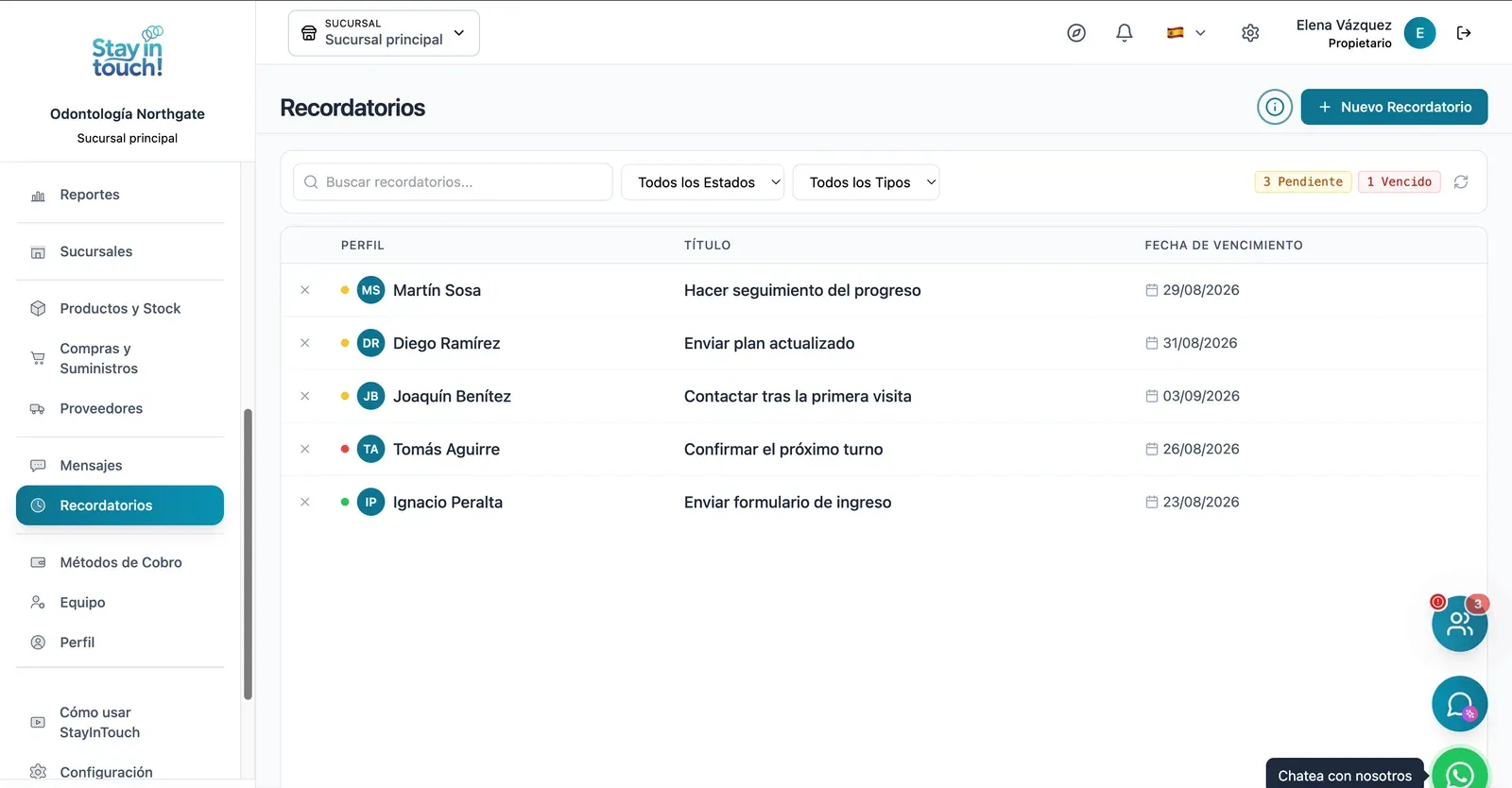Dismiss Ignacio Peralta reminder
The height and width of the screenshot is (788, 1512).
pos(305,502)
